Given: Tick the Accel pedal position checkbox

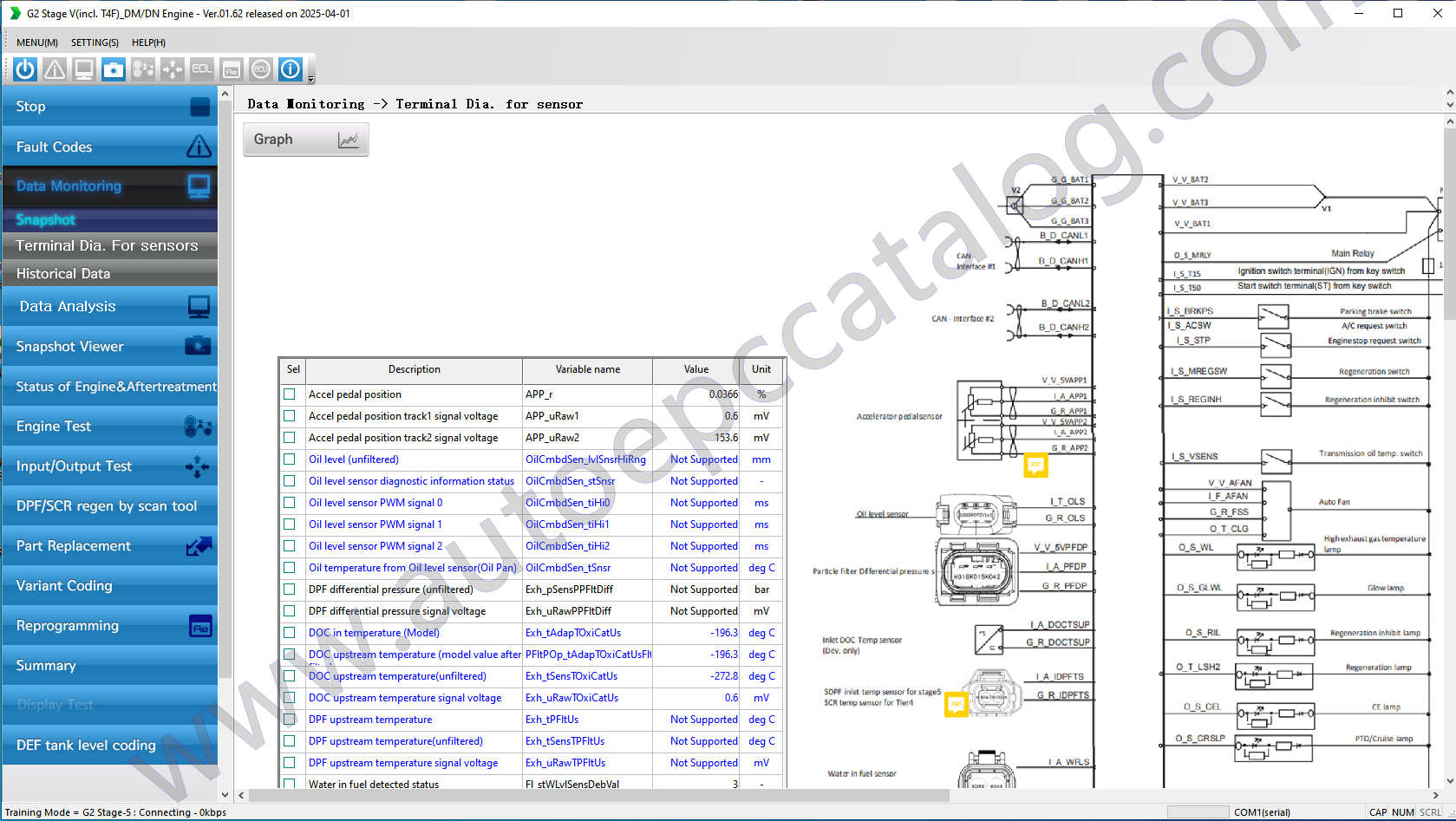Looking at the screenshot, I should [290, 394].
